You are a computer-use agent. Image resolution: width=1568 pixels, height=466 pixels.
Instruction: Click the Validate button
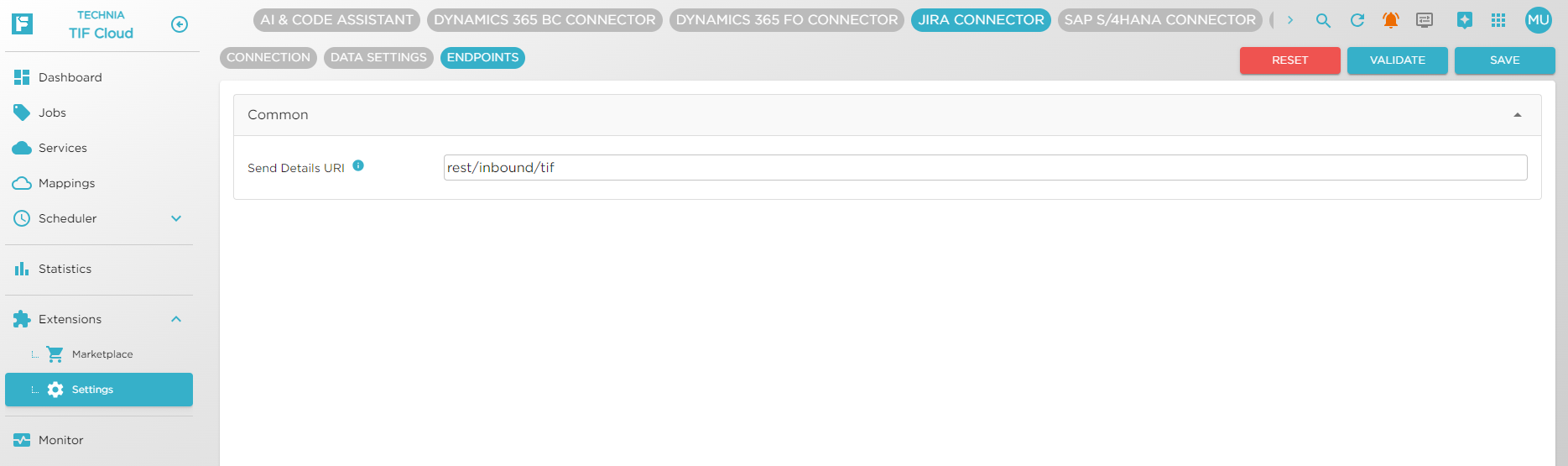1397,60
